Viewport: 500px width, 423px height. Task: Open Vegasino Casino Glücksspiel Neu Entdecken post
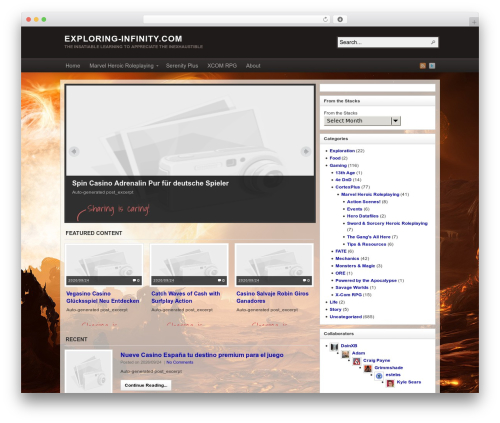(x=103, y=297)
